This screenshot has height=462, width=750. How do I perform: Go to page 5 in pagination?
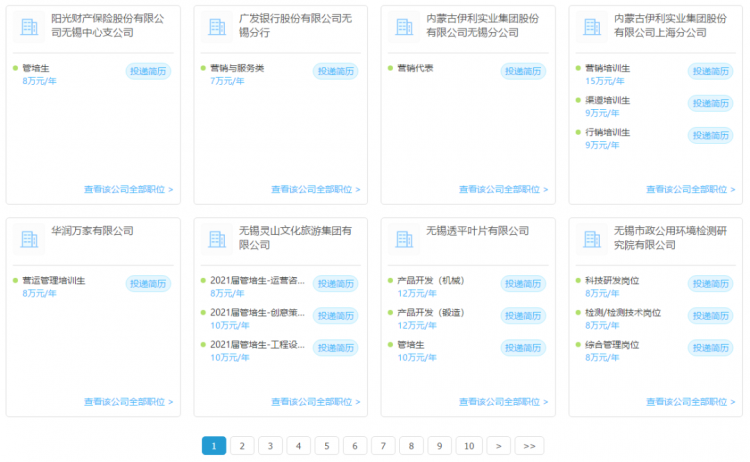coord(327,446)
